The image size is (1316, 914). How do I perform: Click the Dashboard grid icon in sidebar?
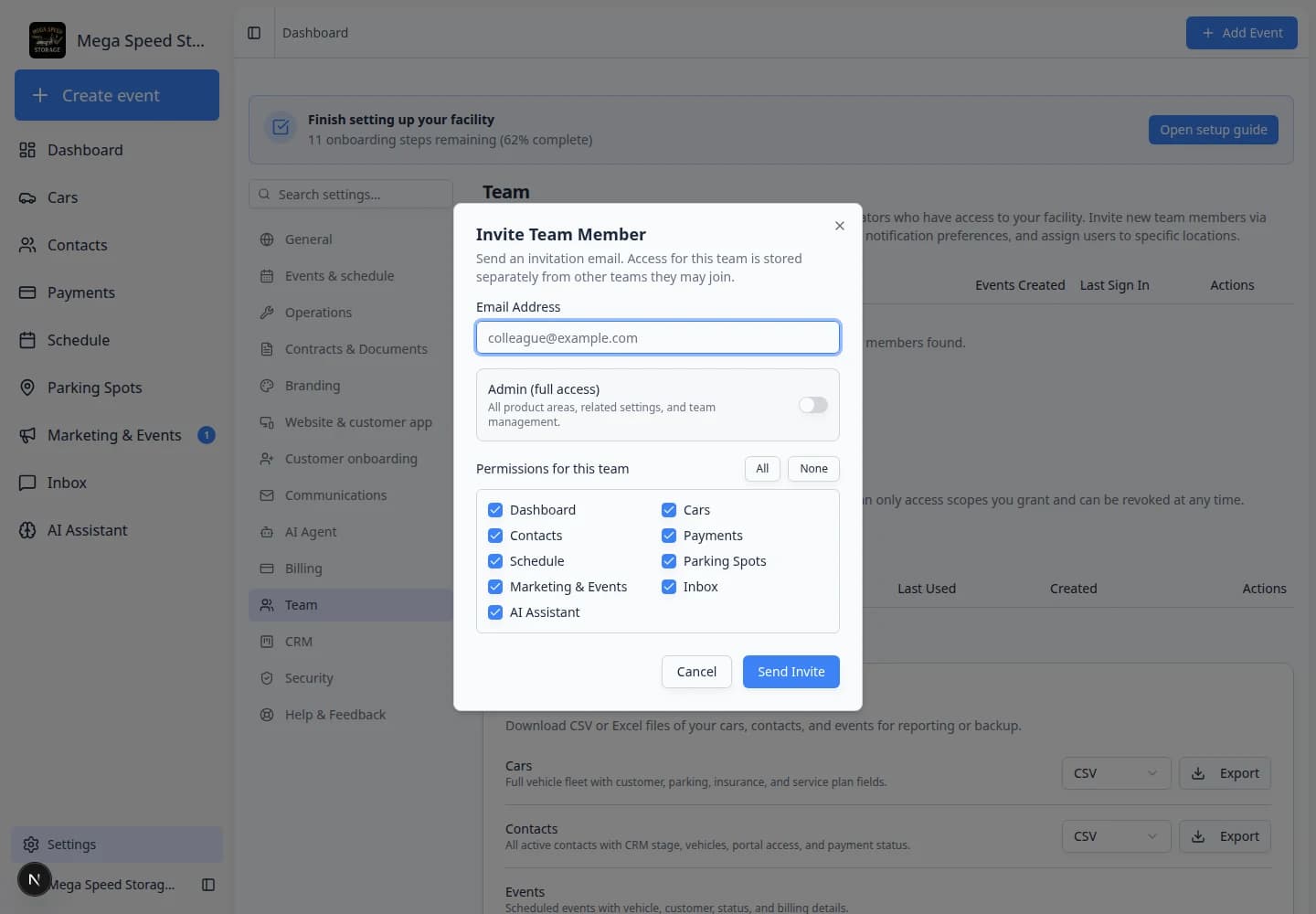coord(27,150)
